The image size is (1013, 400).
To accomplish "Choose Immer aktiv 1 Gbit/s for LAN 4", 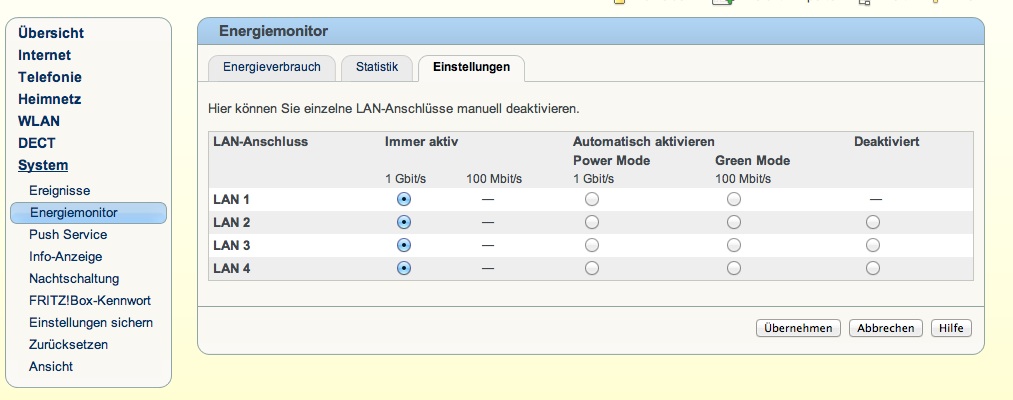I will [404, 268].
